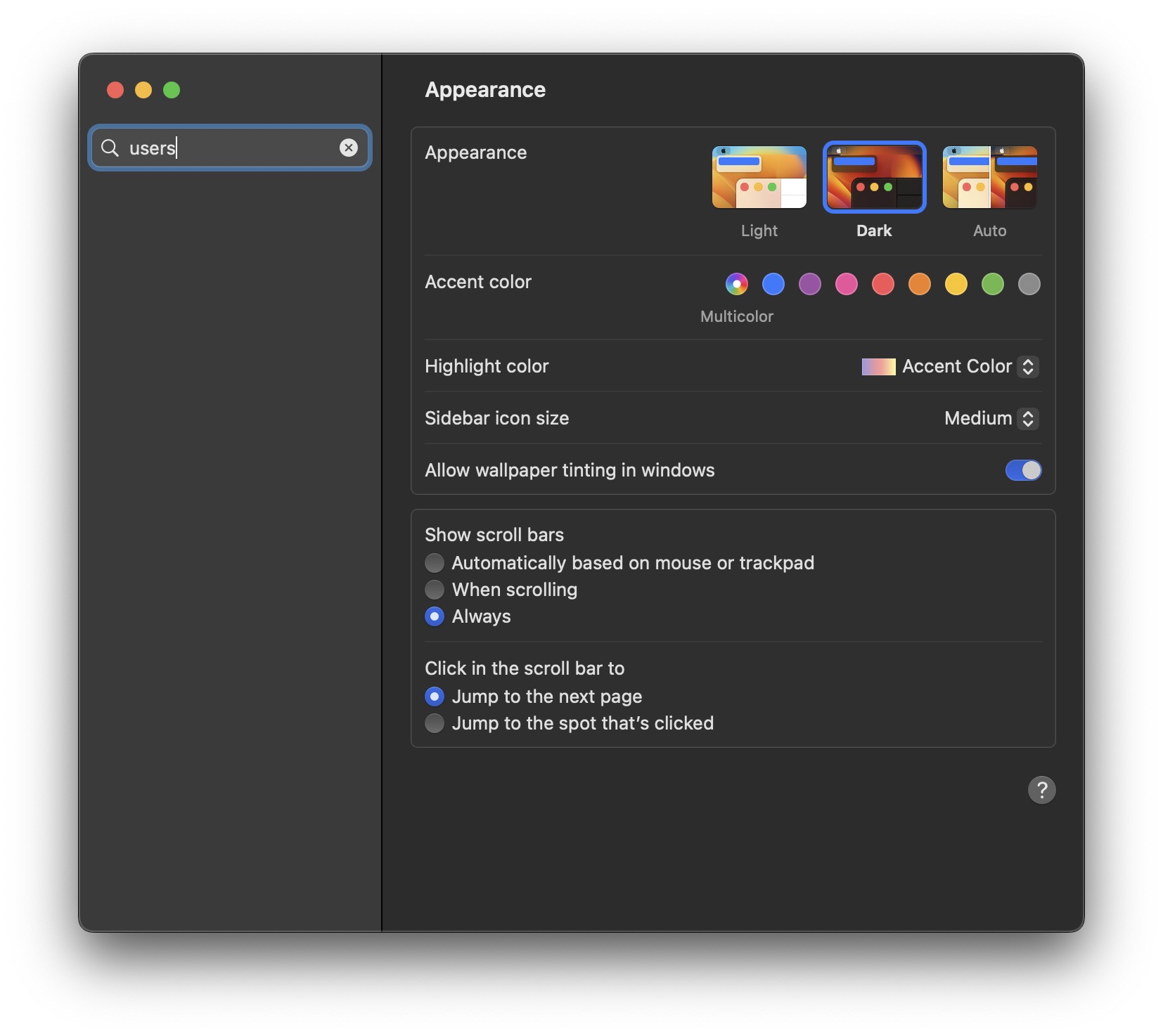Select the Light appearance thumbnail
1163x1036 pixels.
[x=759, y=177]
